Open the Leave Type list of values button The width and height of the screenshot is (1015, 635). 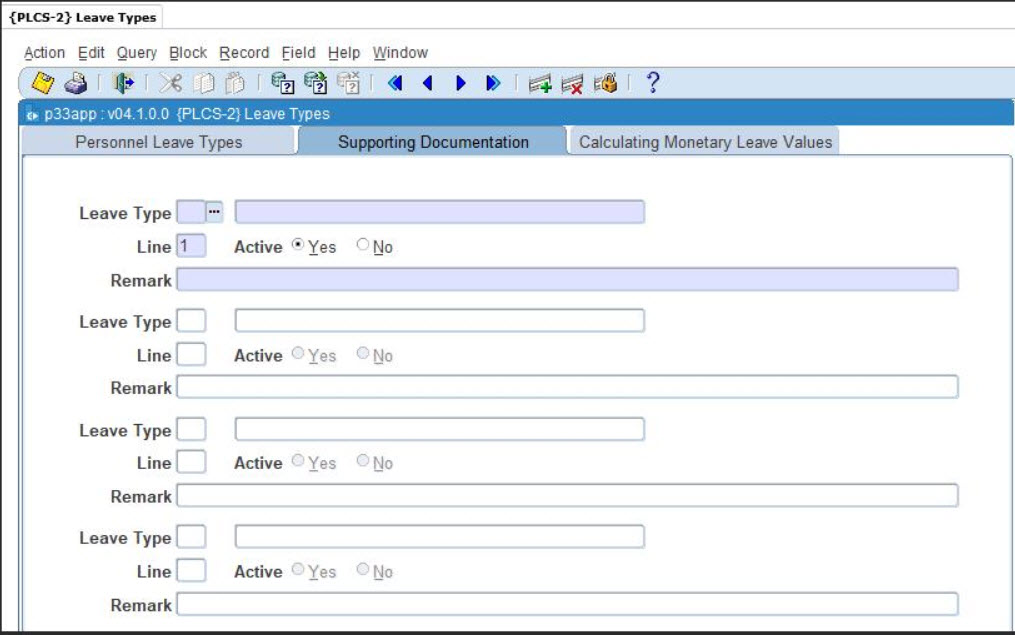click(215, 212)
